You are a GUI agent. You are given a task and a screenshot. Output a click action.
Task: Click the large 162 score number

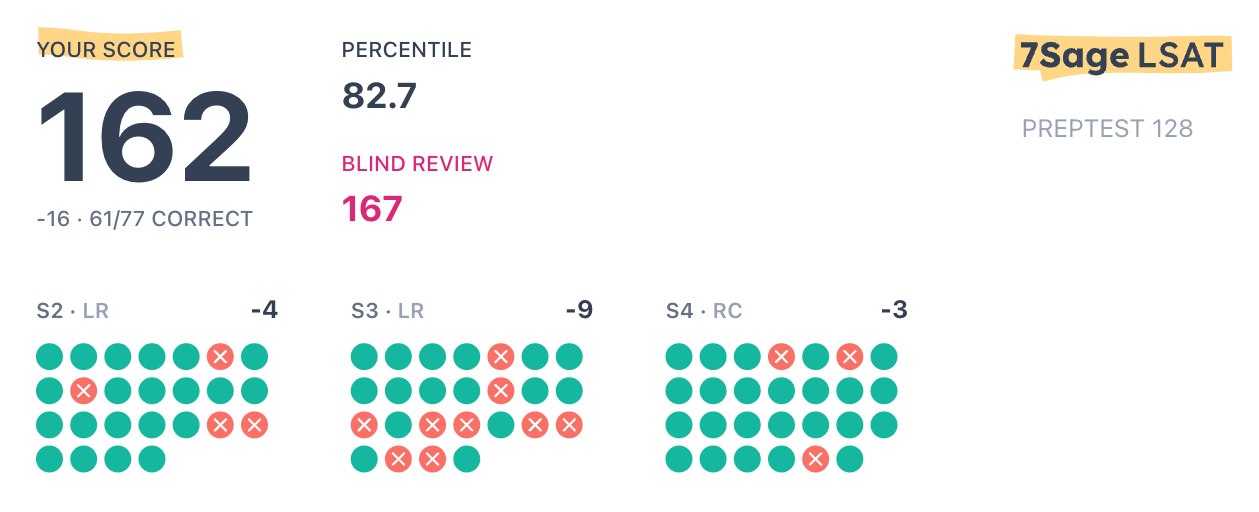click(x=145, y=136)
